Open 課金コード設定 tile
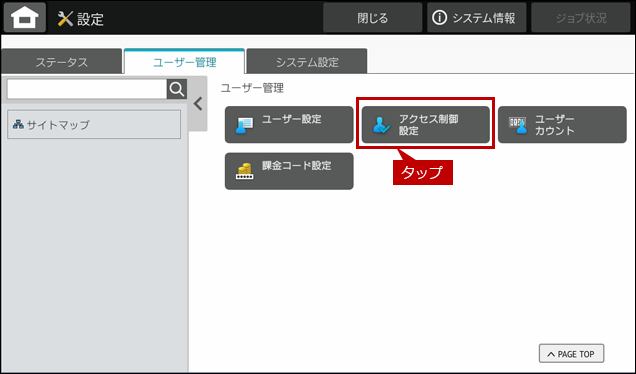The width and height of the screenshot is (636, 374). click(289, 171)
